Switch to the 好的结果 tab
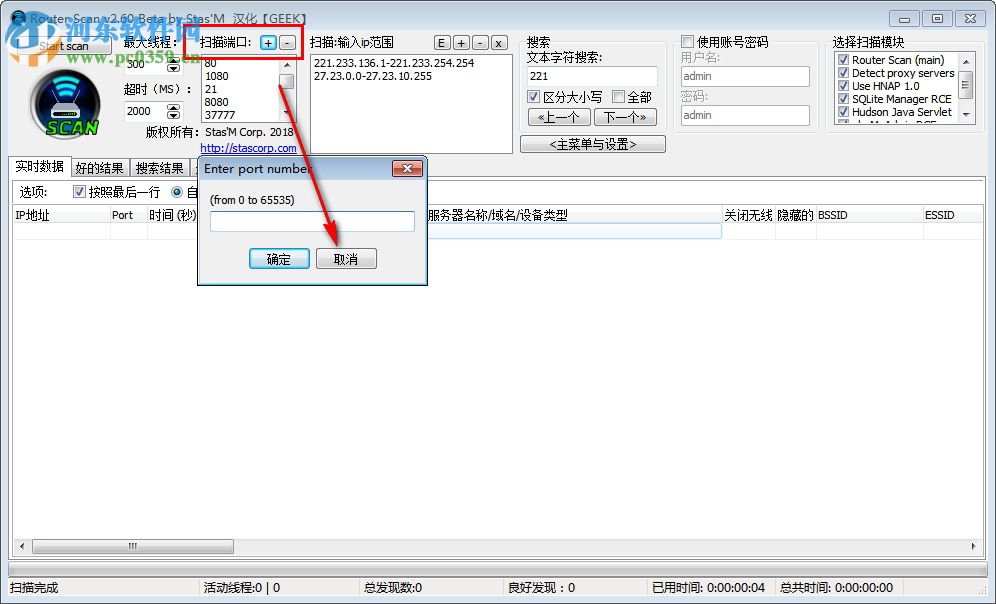 click(x=100, y=167)
